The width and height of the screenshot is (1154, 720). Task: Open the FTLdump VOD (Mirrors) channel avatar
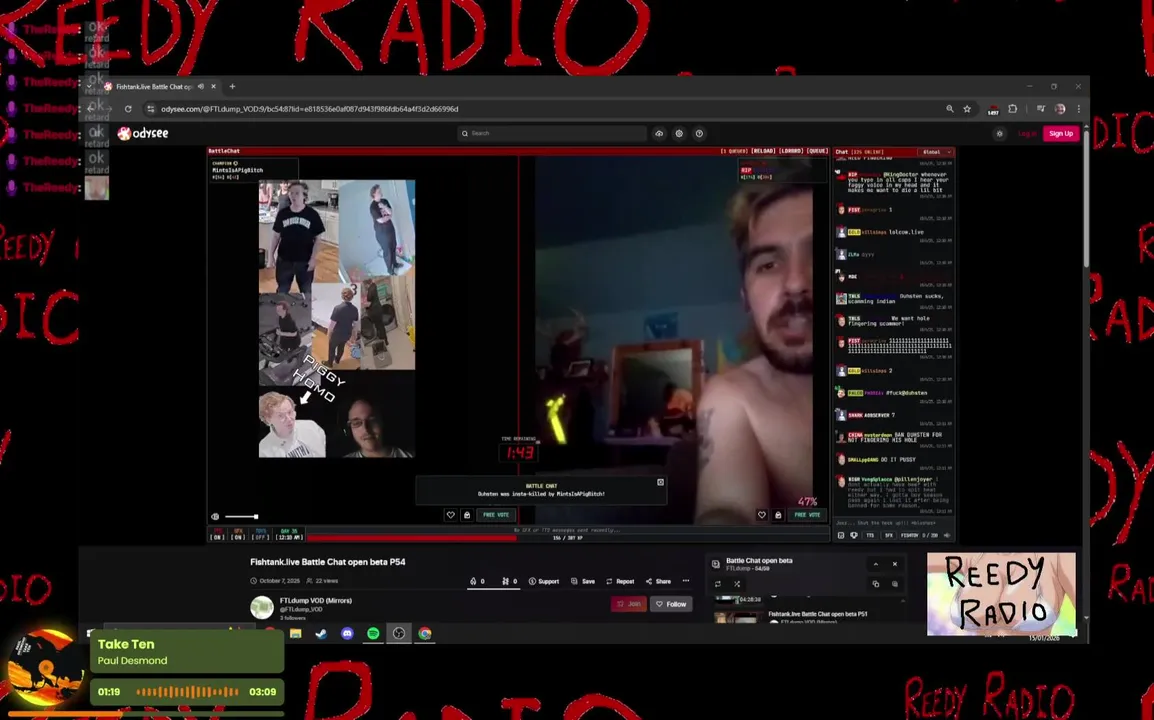pyautogui.click(x=262, y=607)
